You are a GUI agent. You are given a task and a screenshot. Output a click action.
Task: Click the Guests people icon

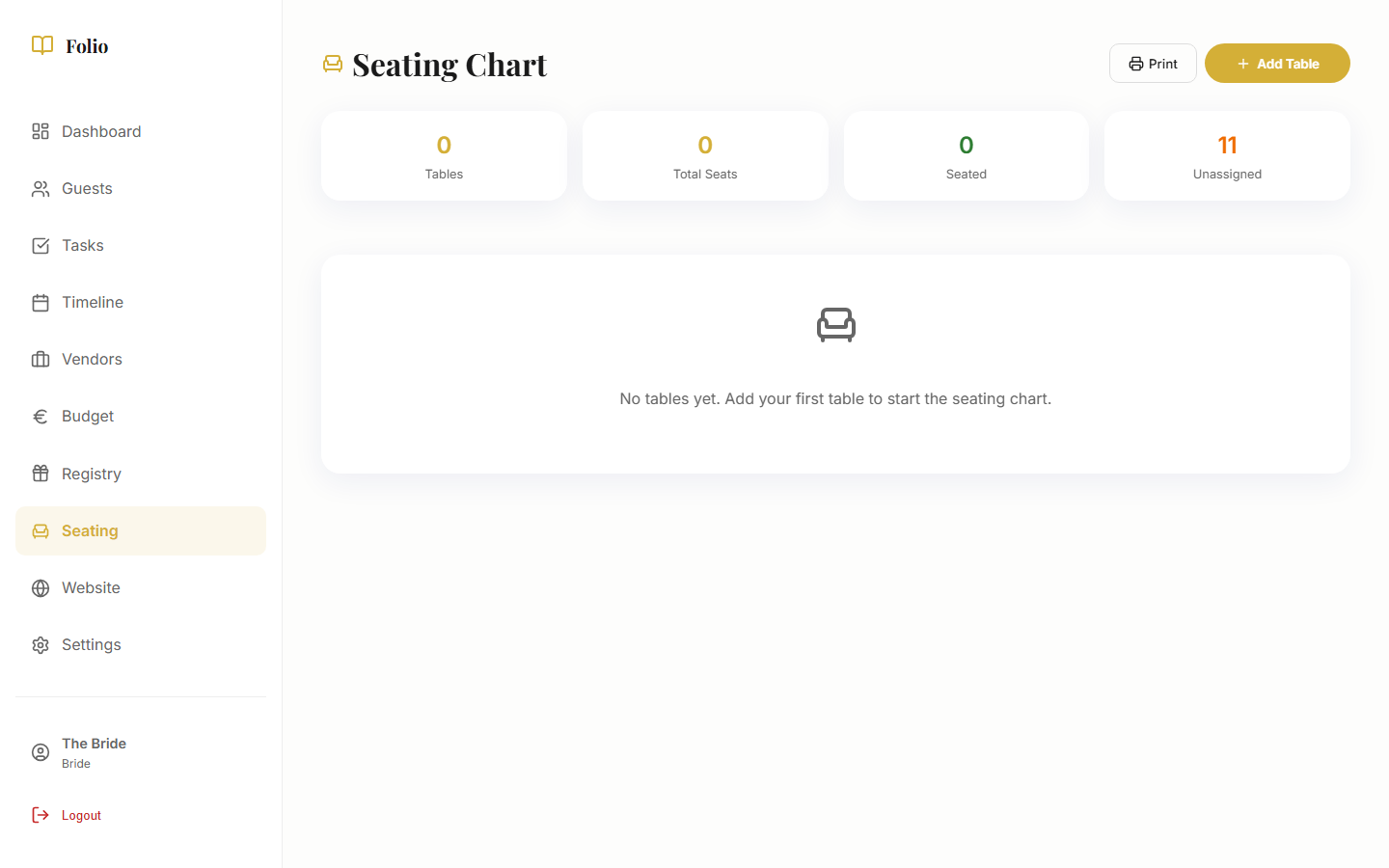40,188
